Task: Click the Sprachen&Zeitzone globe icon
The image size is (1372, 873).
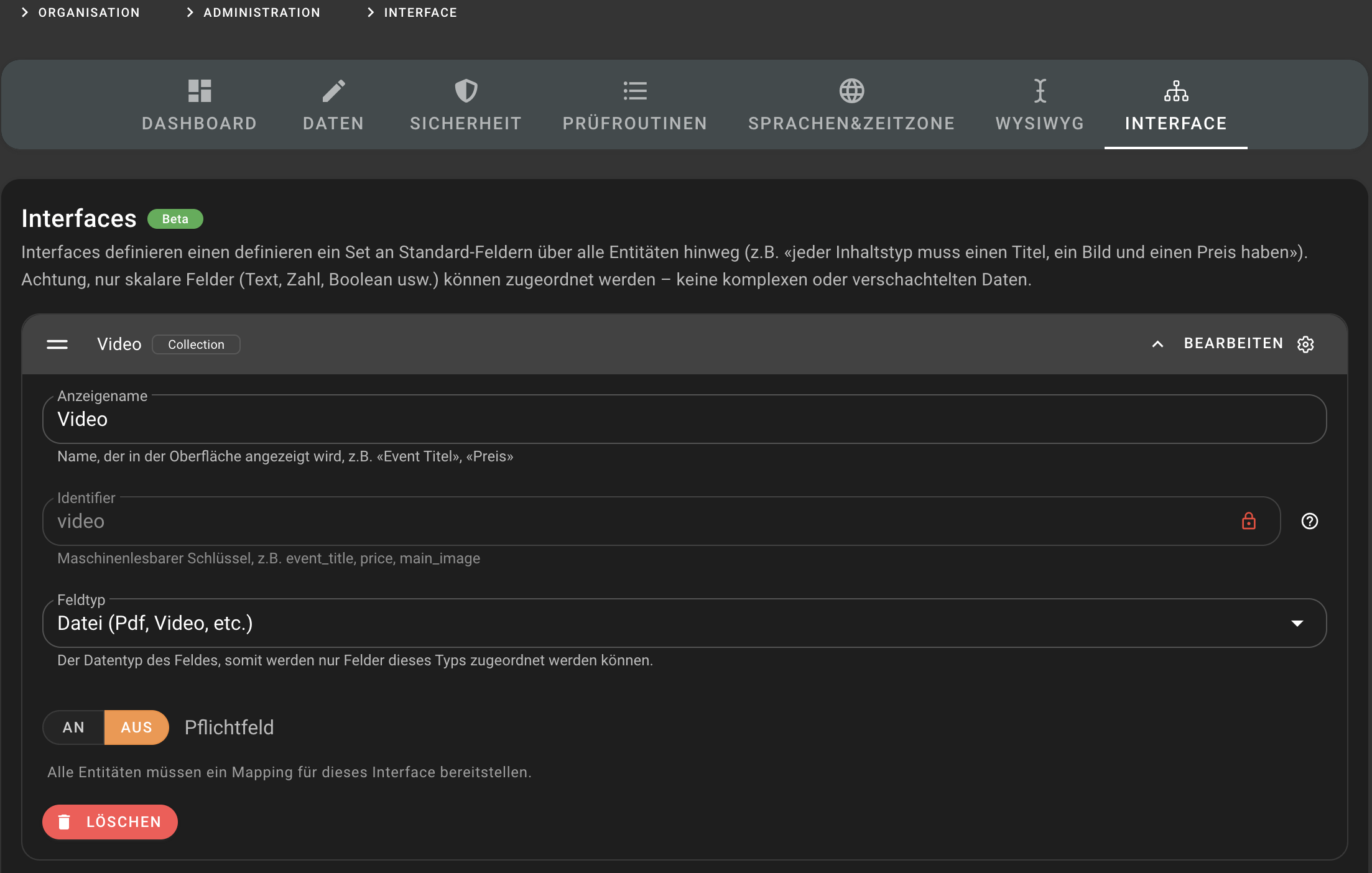Action: point(851,91)
